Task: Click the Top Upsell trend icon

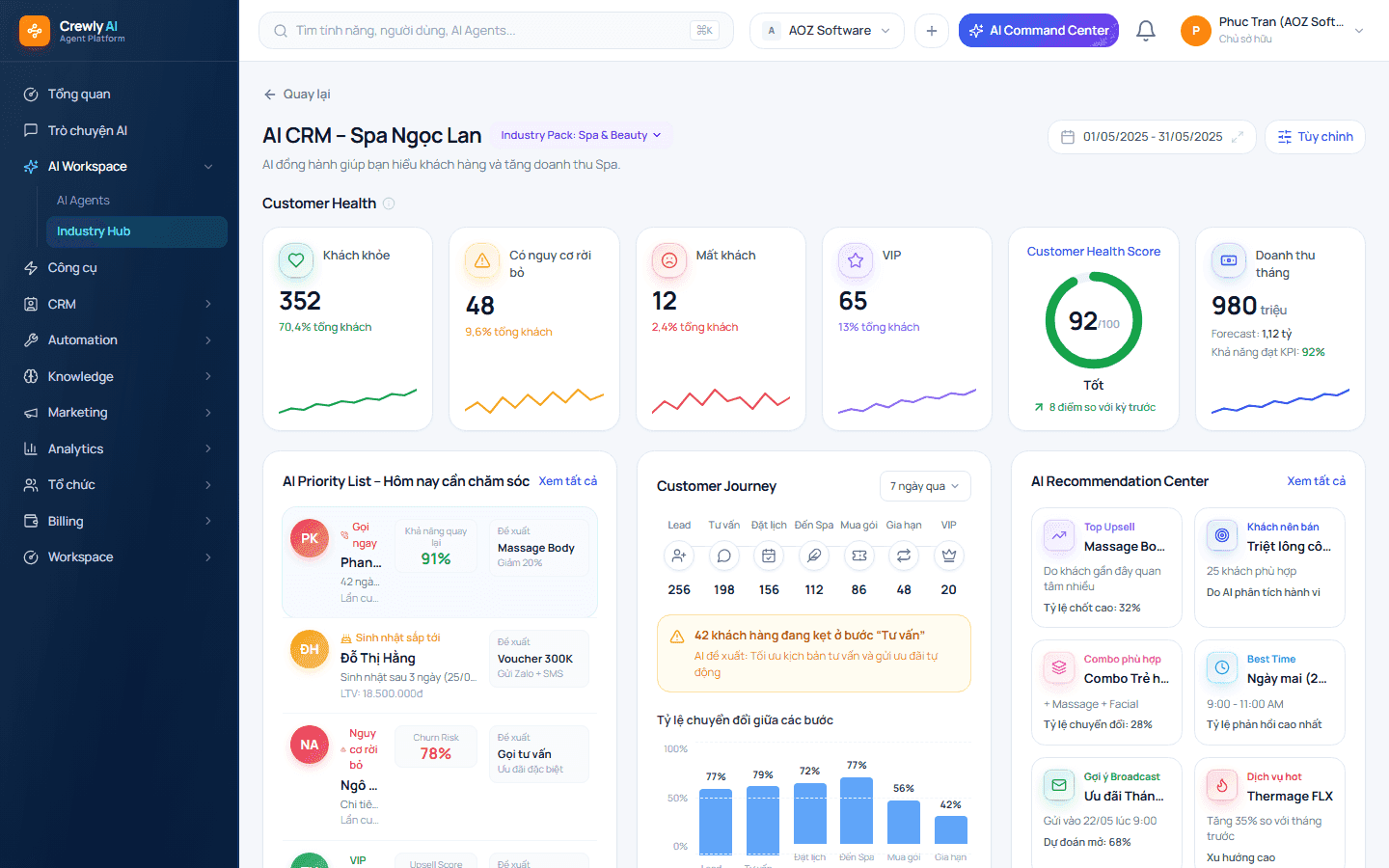Action: 1059,535
